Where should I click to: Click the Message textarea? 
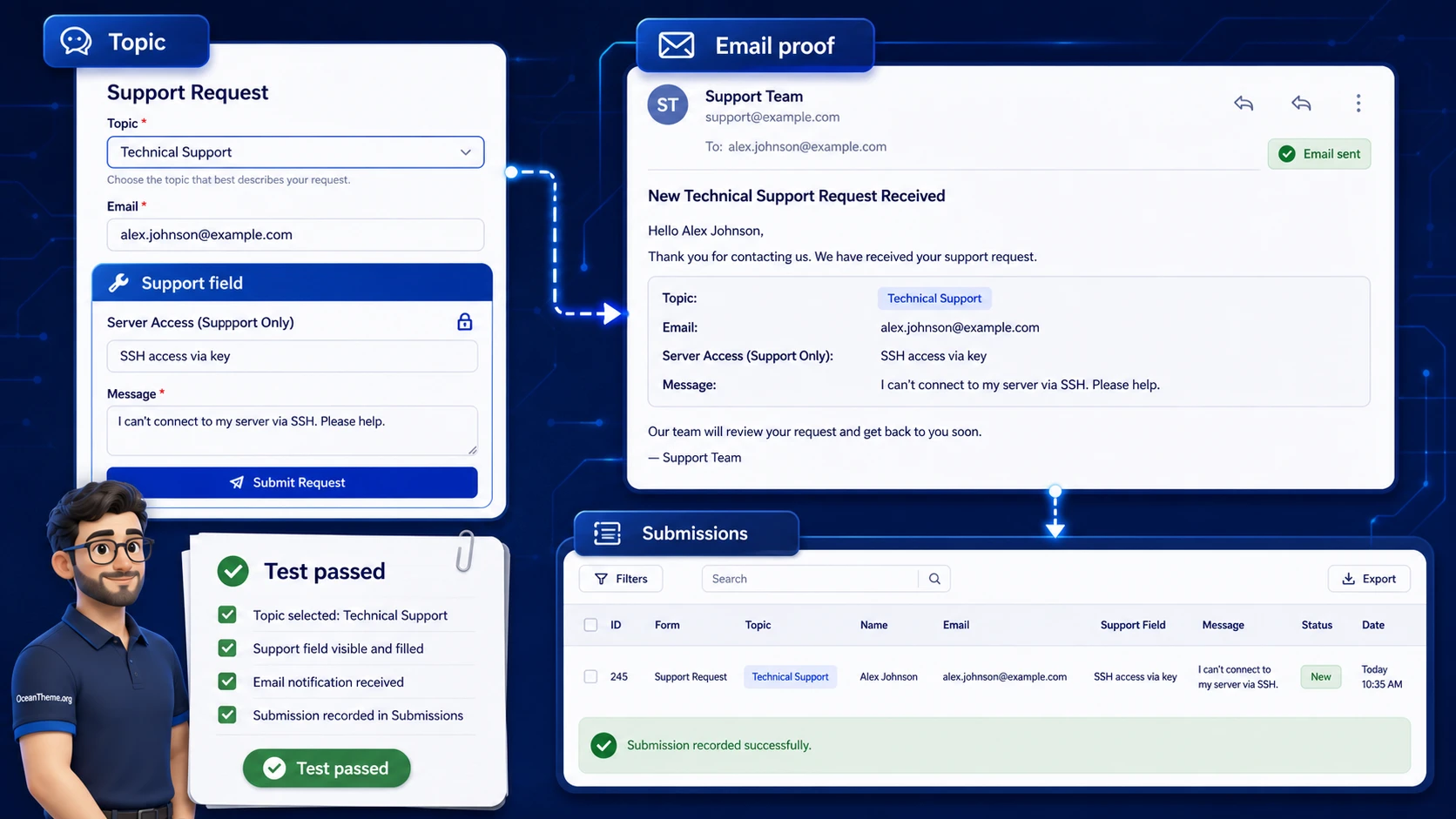coord(292,430)
